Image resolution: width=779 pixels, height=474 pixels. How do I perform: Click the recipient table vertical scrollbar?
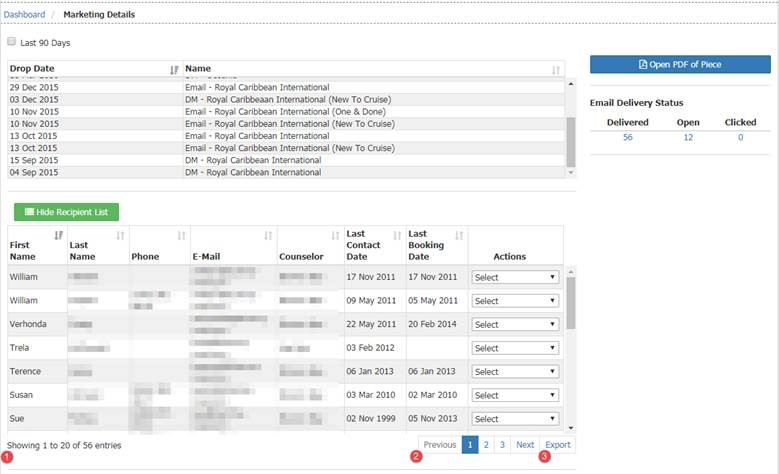click(x=570, y=302)
